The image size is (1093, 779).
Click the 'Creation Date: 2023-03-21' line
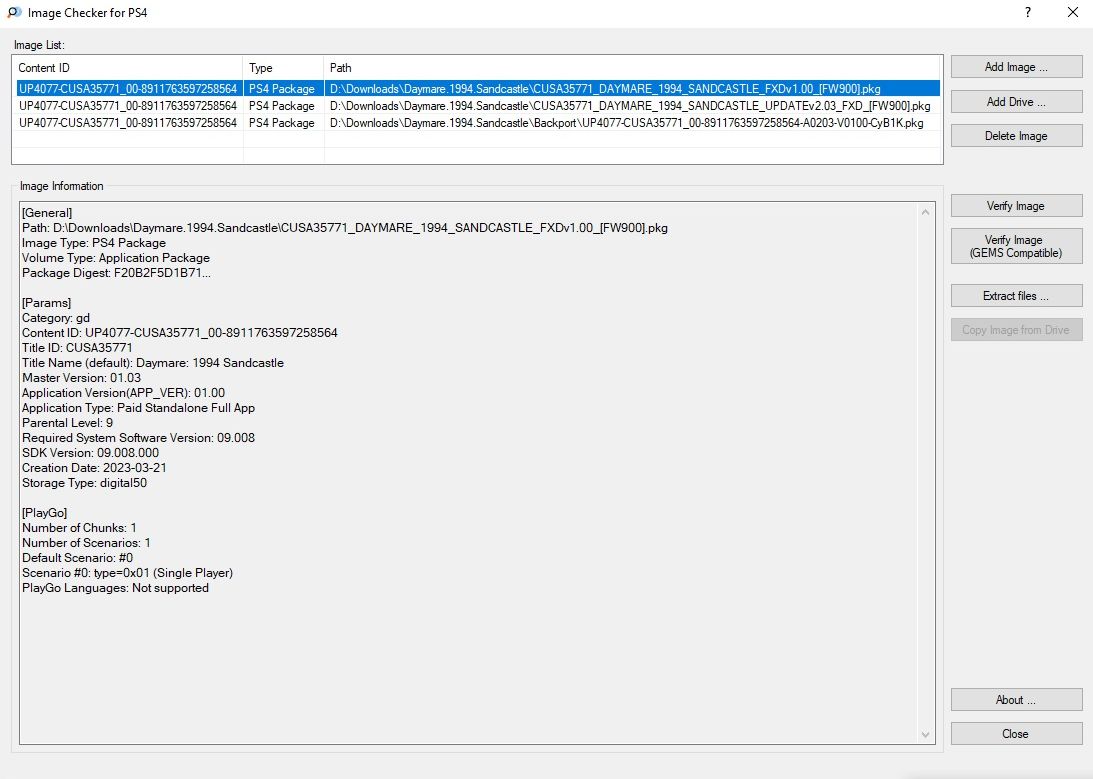click(x=94, y=468)
